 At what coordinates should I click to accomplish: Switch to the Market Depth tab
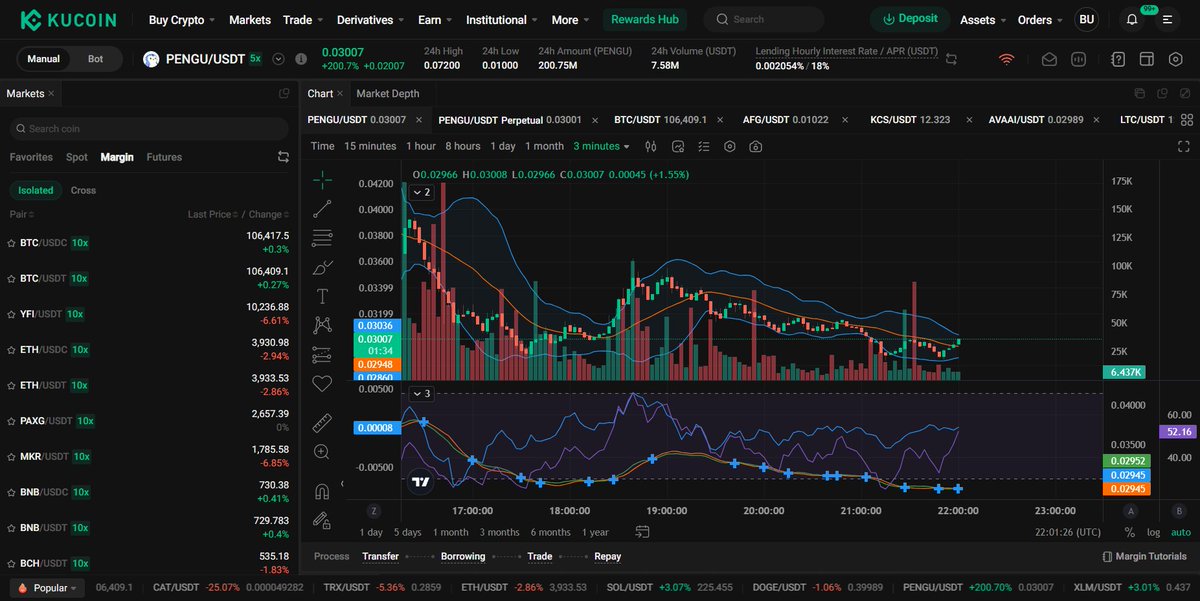389,93
